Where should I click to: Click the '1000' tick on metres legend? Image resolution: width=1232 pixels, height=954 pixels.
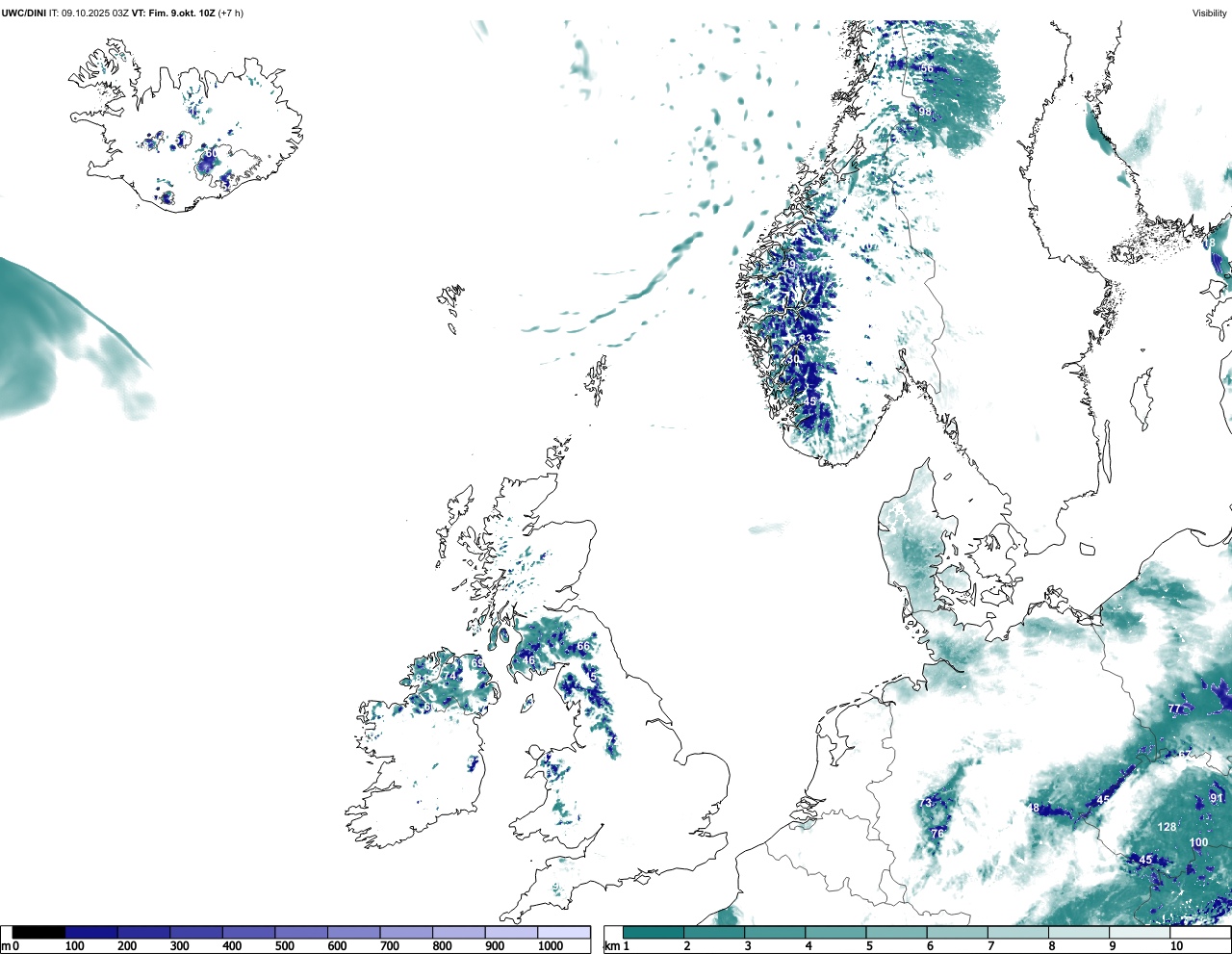coord(551,946)
